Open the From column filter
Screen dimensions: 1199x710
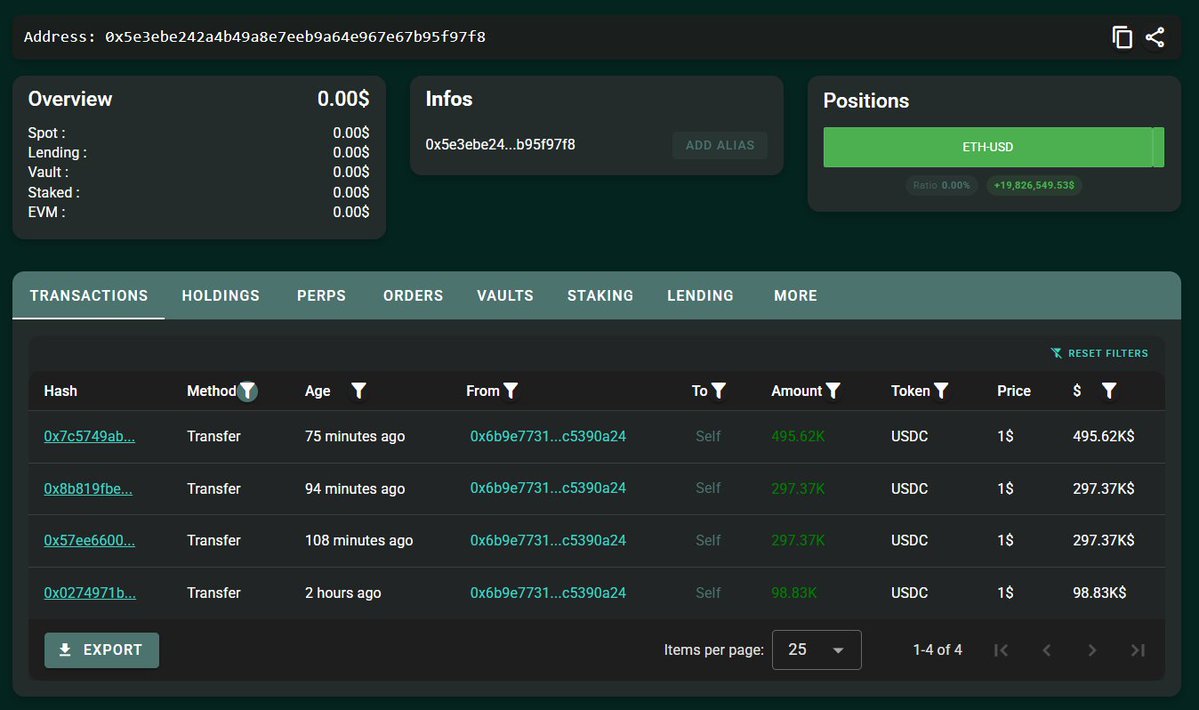pos(511,391)
